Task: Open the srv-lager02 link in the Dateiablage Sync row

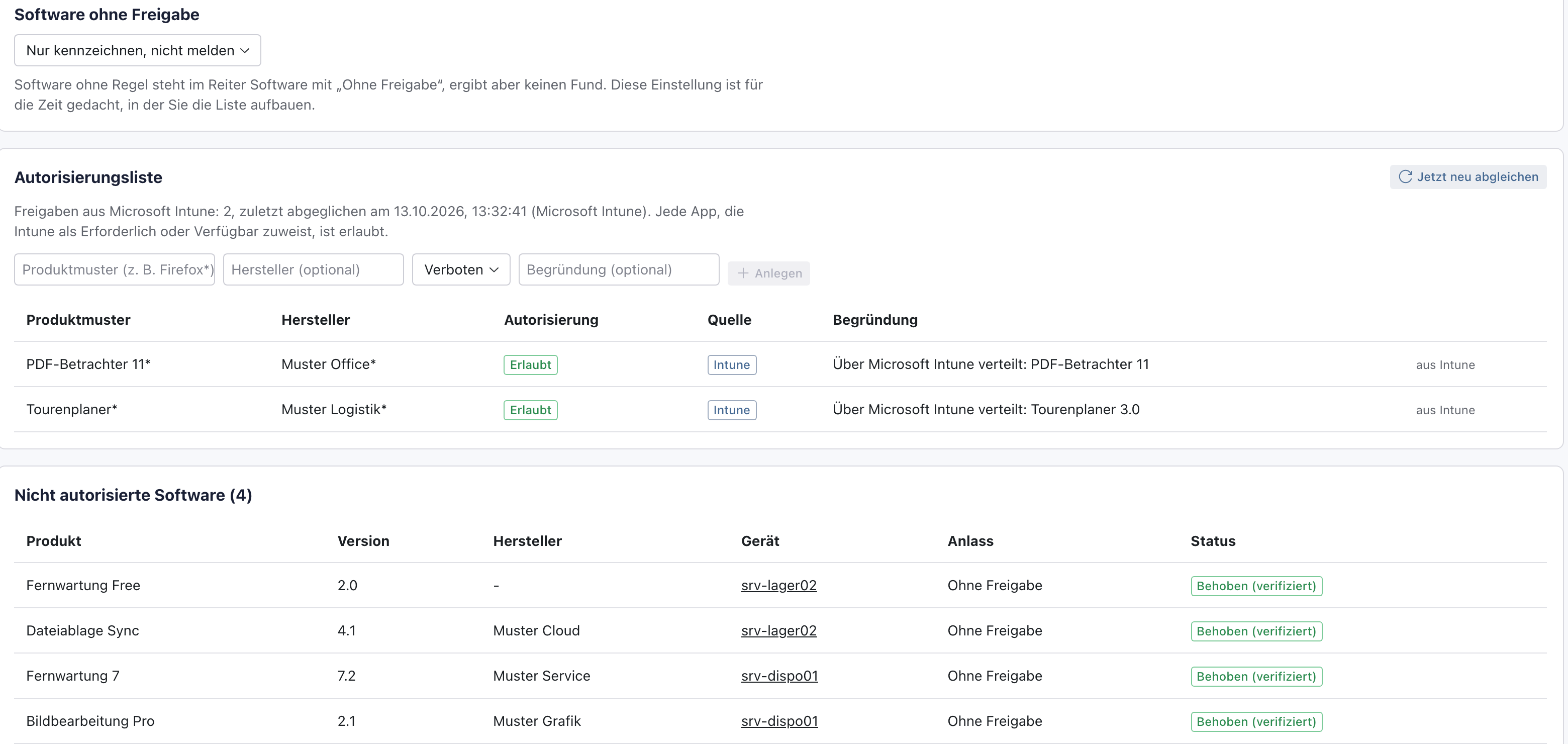Action: click(778, 630)
